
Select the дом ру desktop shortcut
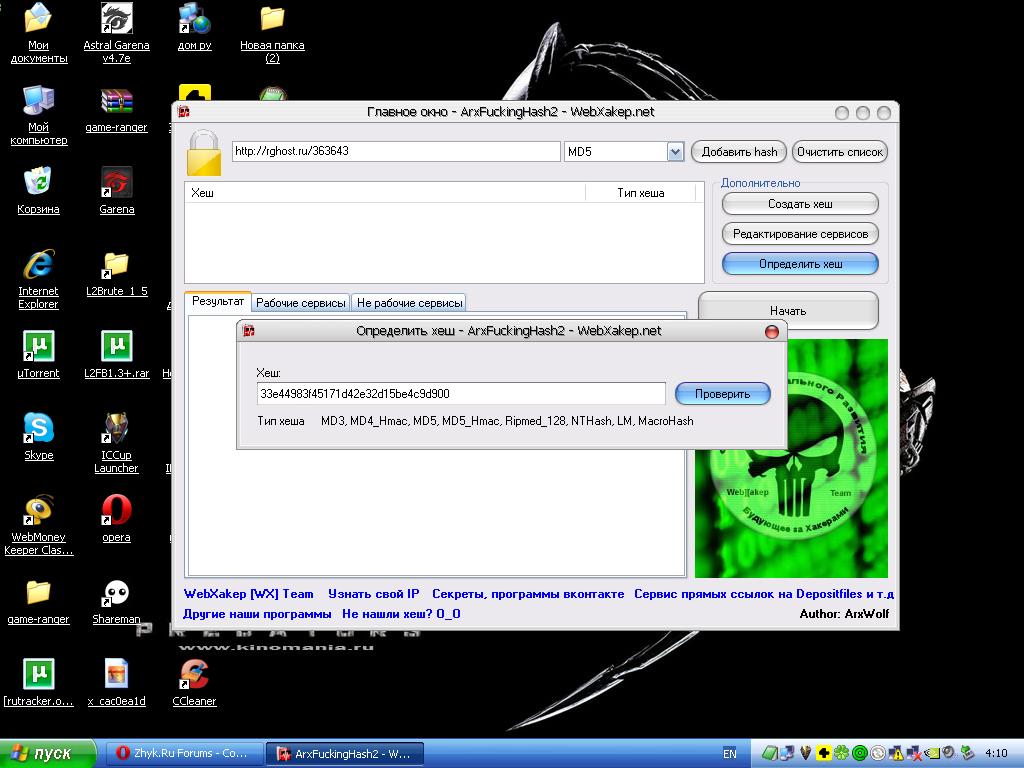click(195, 27)
